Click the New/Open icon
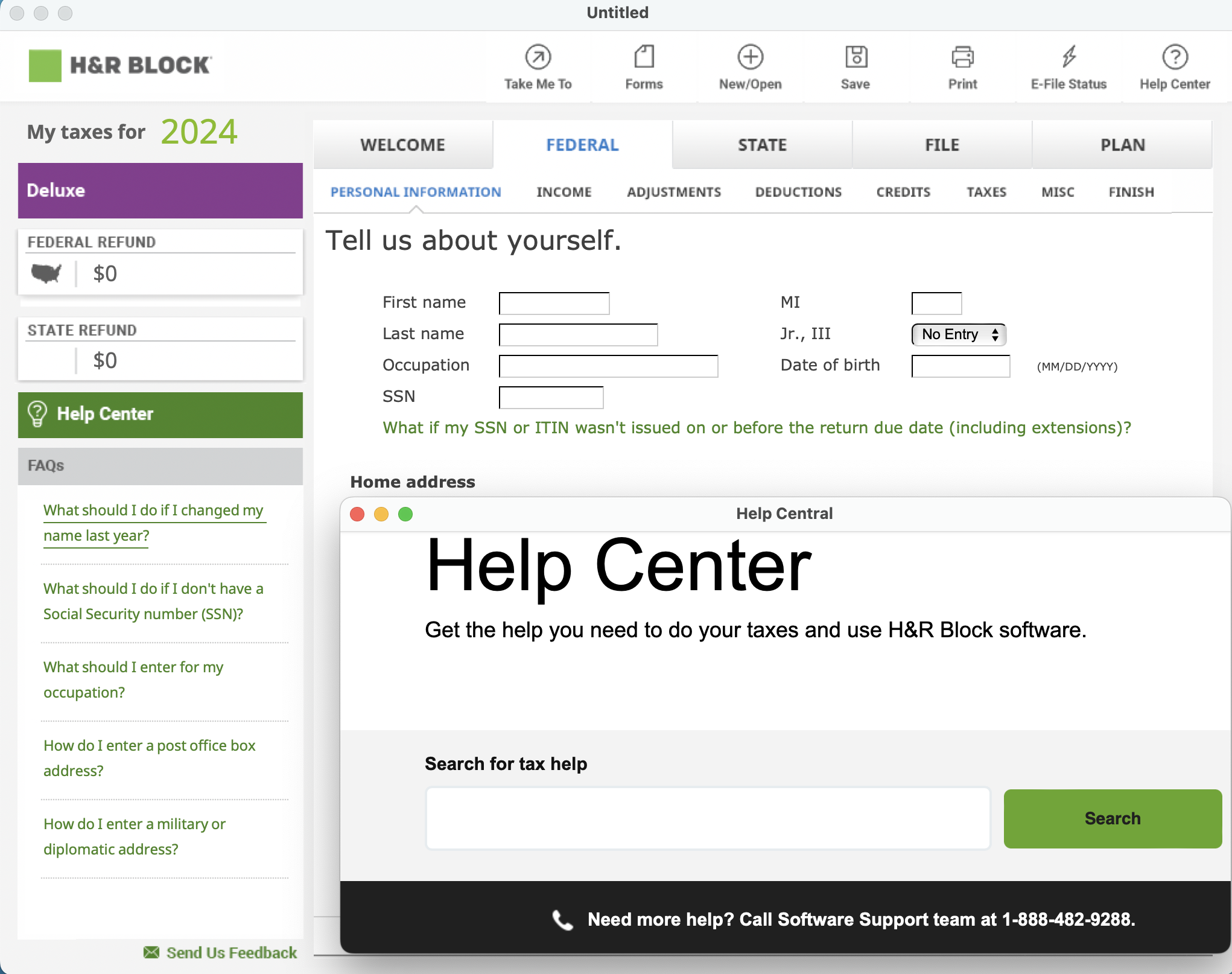Screen dimensions: 1232x974 point(749,66)
